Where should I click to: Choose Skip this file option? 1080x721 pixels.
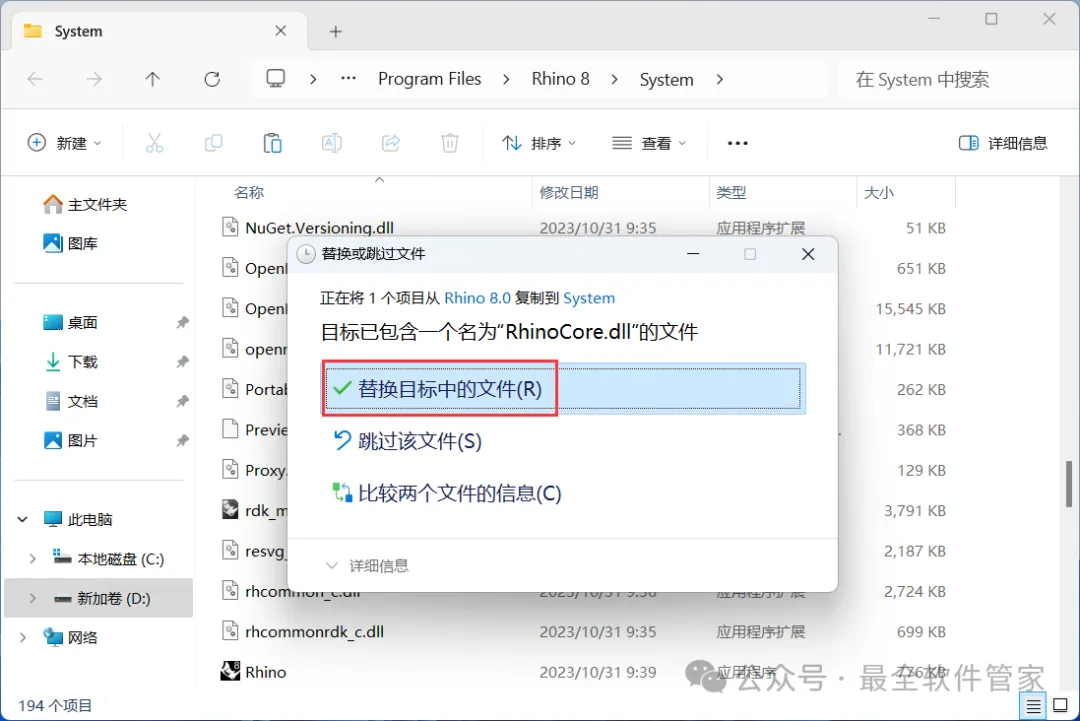click(x=407, y=441)
